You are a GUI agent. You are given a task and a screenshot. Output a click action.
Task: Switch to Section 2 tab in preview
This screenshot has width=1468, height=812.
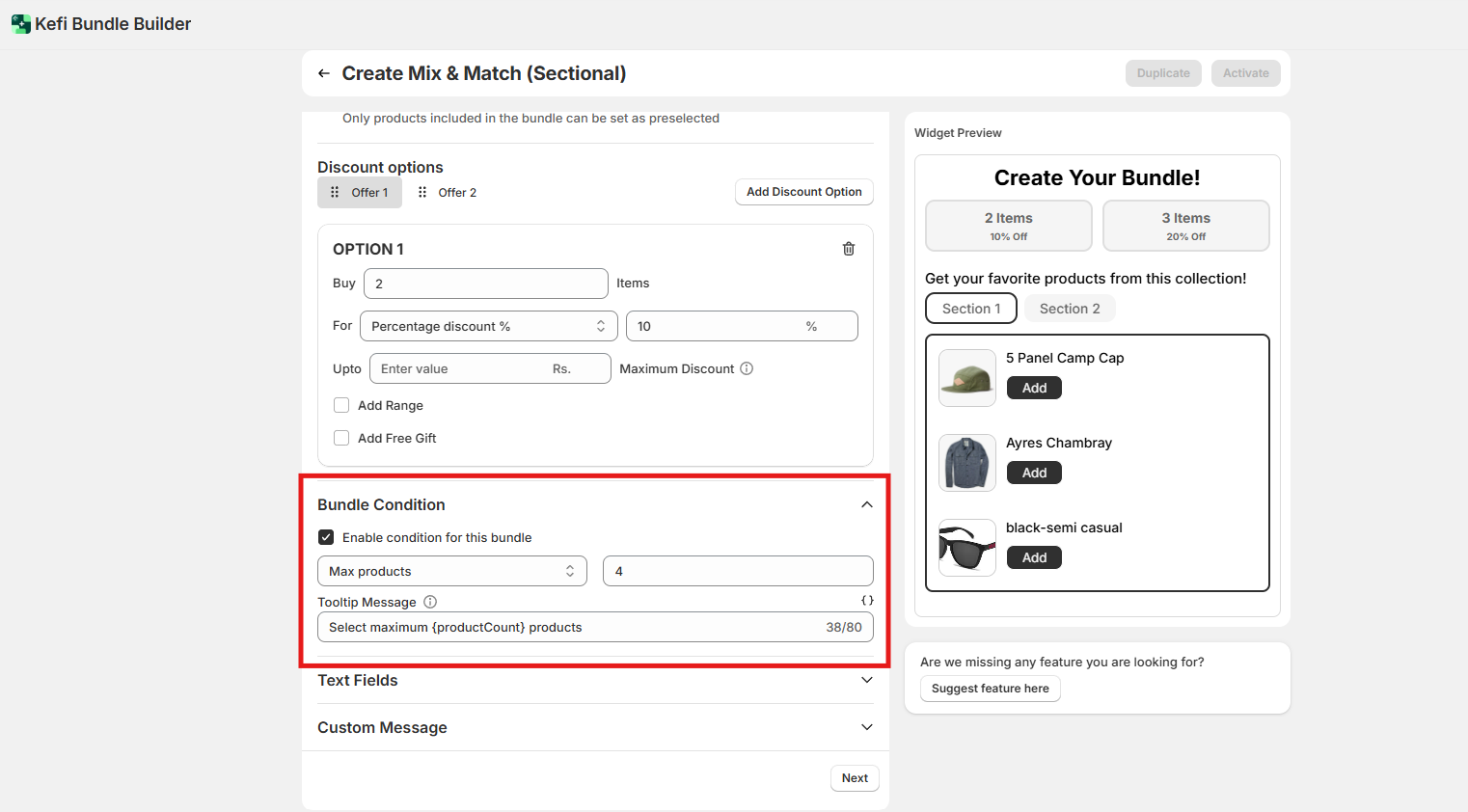[1069, 309]
